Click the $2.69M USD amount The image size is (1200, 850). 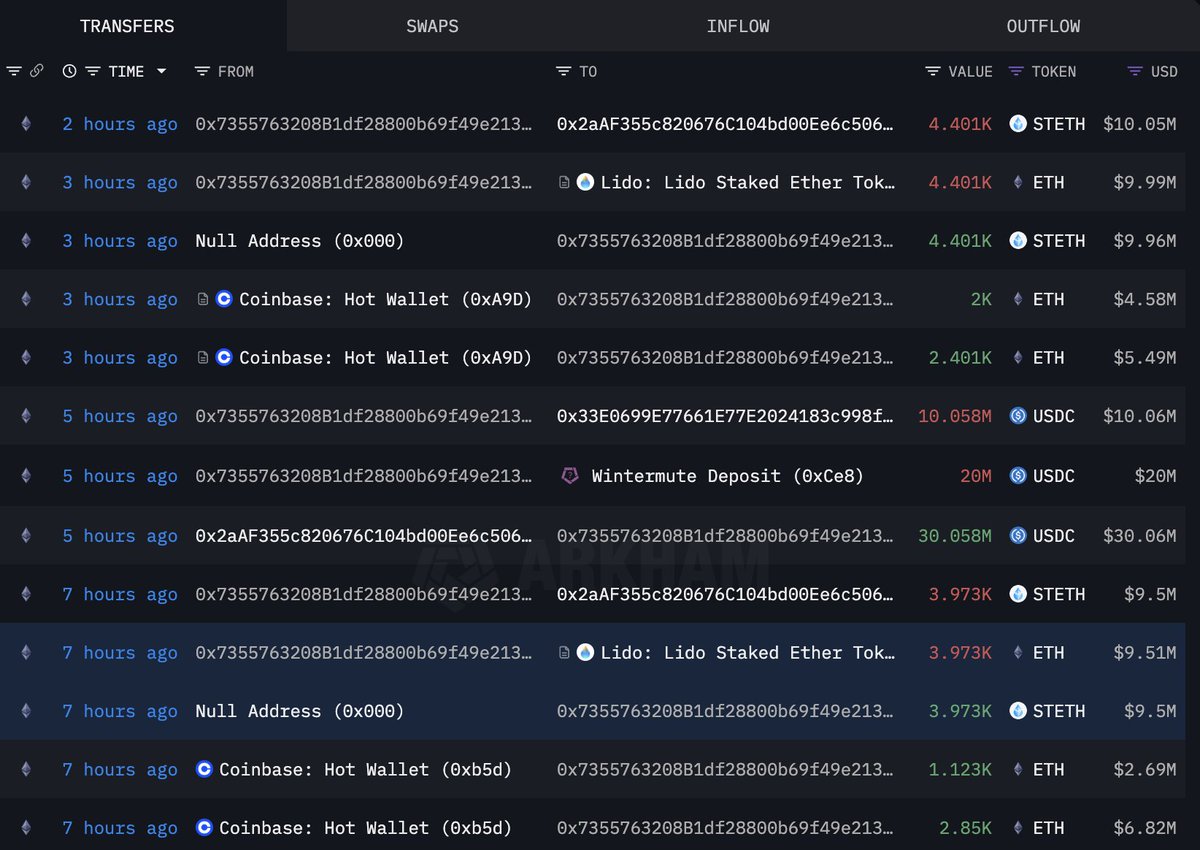click(x=1145, y=770)
